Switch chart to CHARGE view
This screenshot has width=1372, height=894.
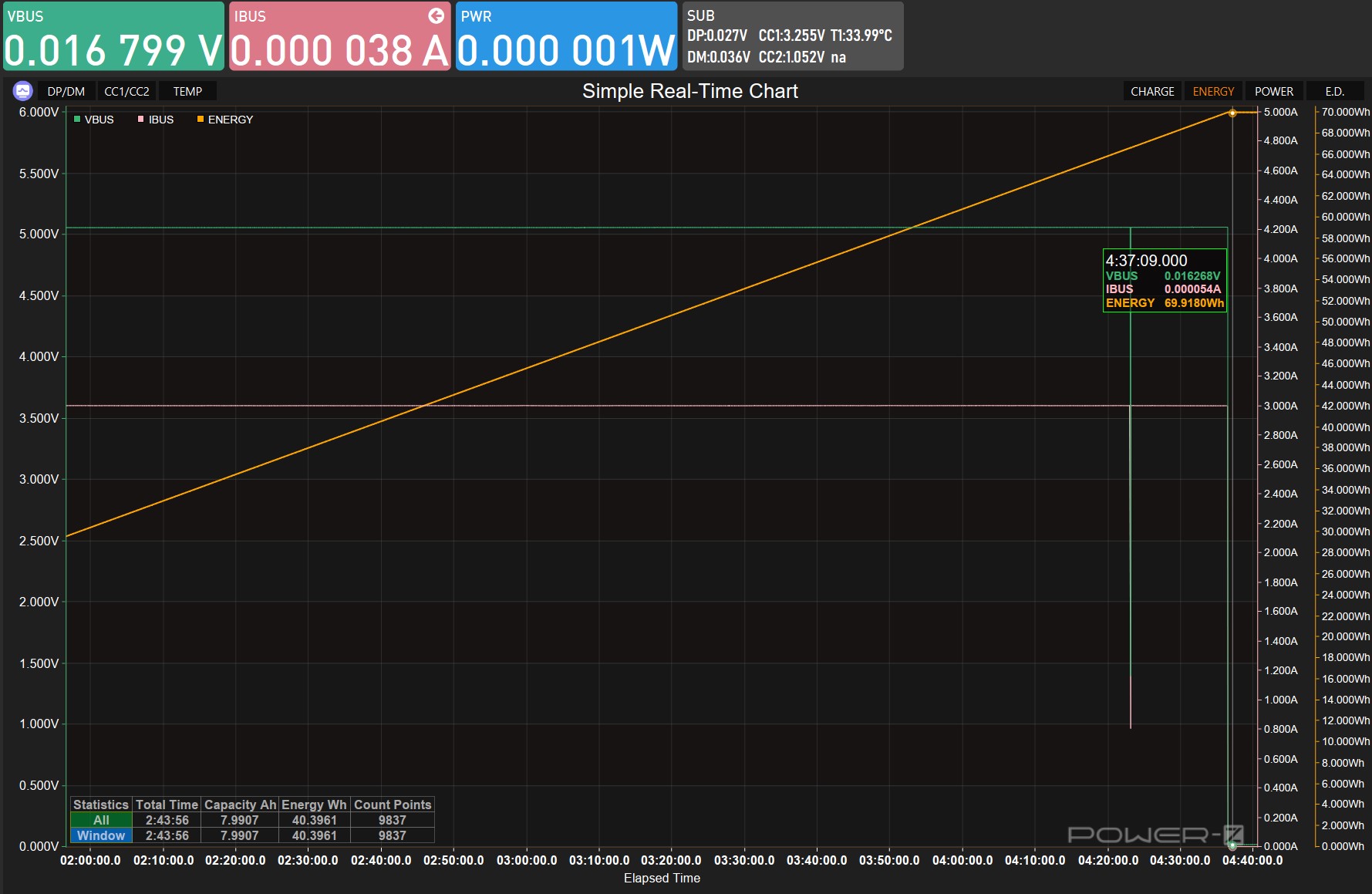(1152, 91)
